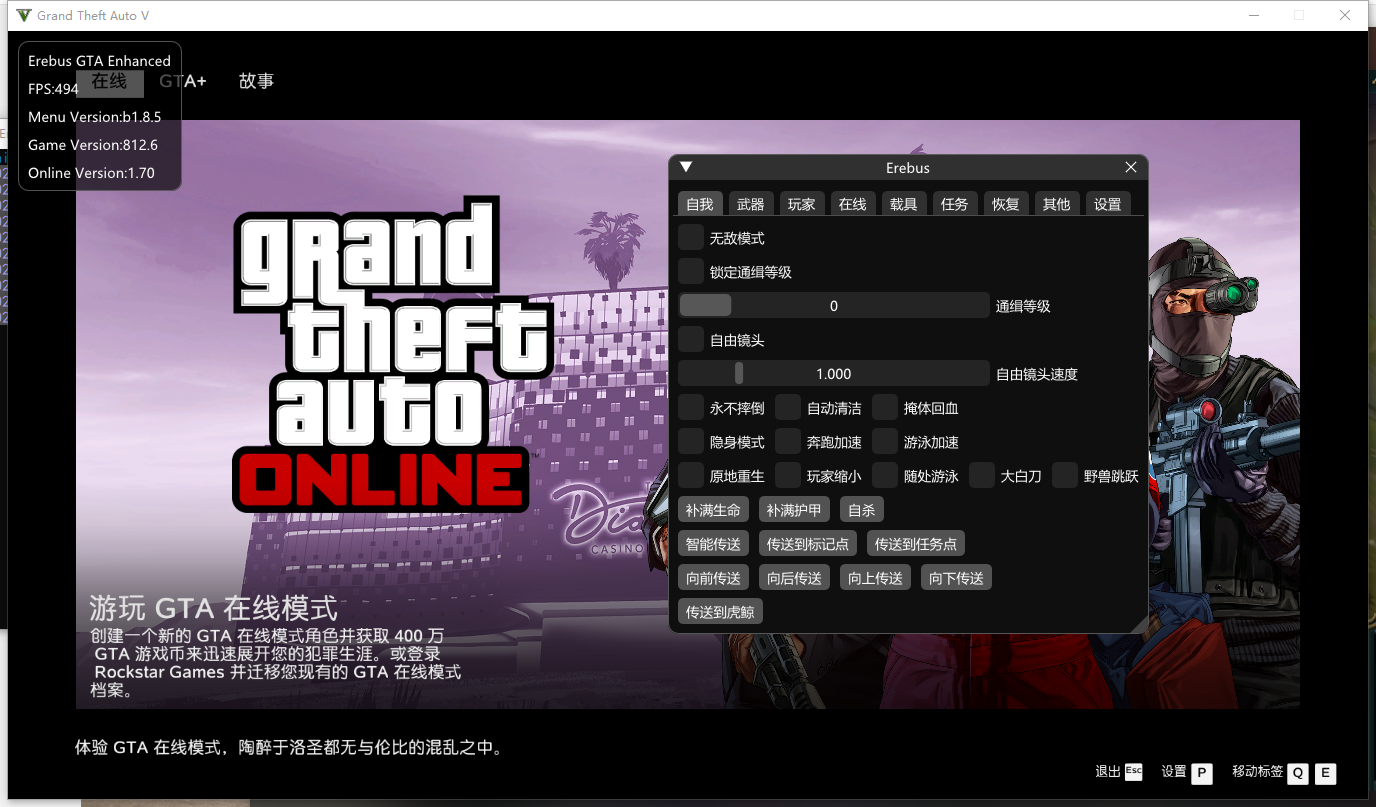Screen dimensions: 1376x807
Task: Go to the 任务 tab
Action: tap(954, 203)
